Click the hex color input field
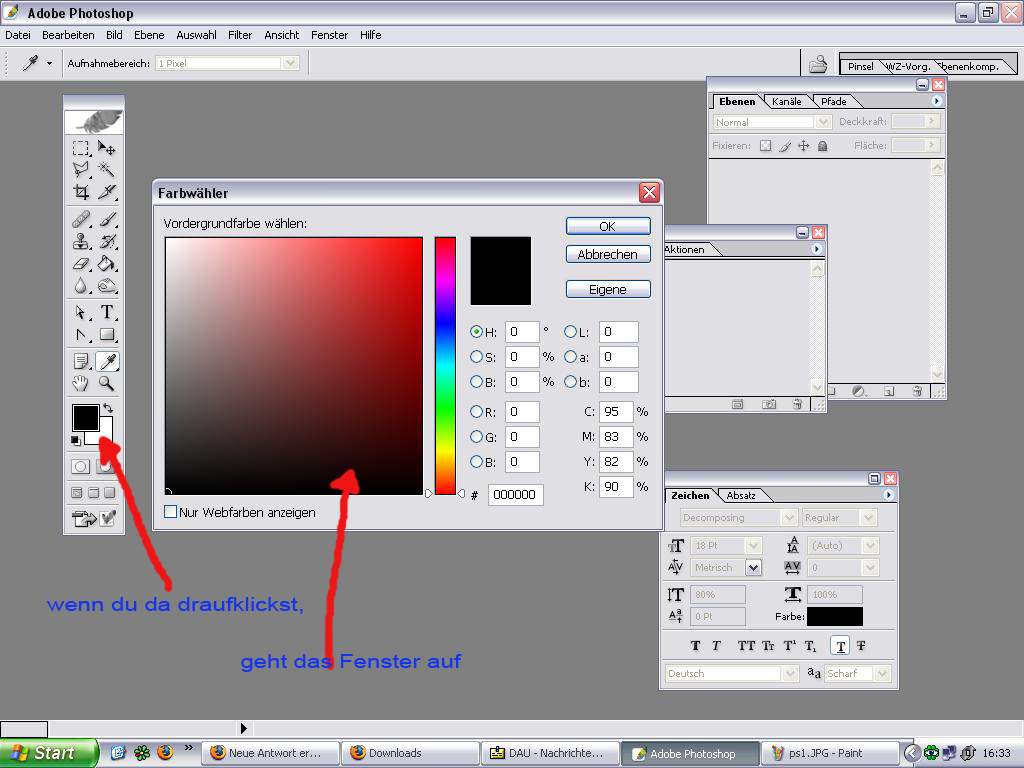 516,495
